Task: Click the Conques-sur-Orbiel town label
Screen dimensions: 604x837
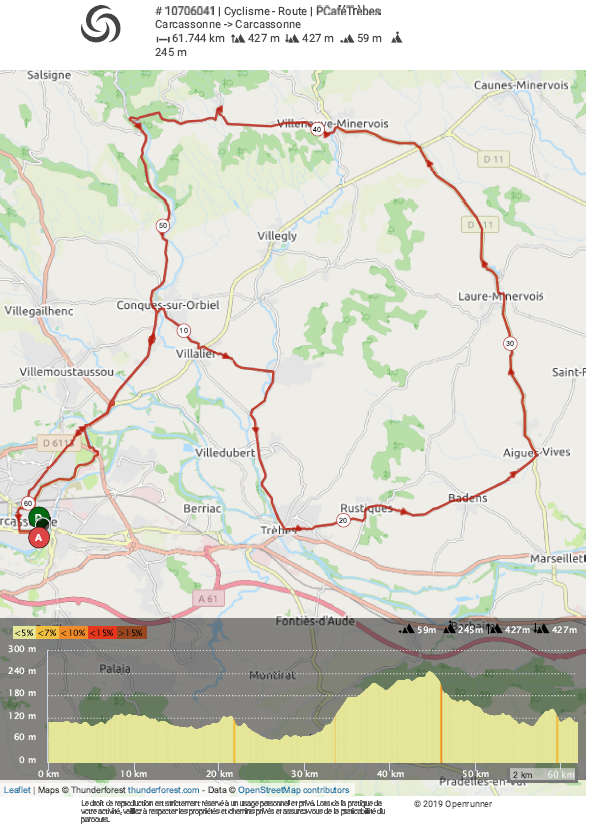Action: 167,305
